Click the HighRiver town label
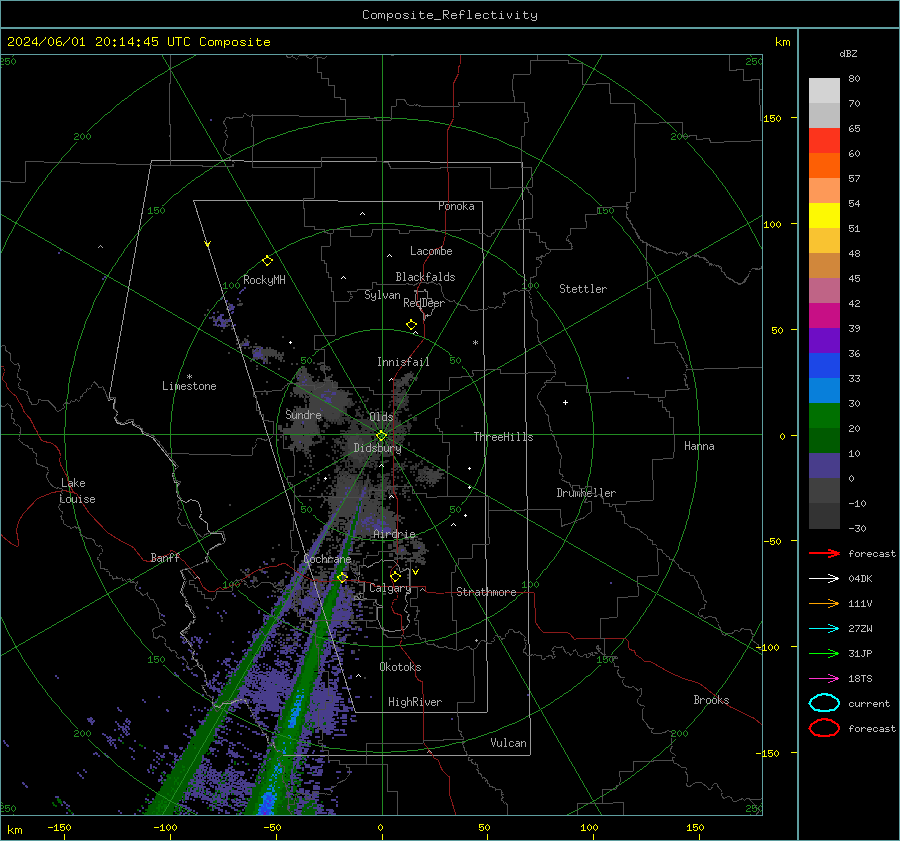The height and width of the screenshot is (841, 900). 415,702
